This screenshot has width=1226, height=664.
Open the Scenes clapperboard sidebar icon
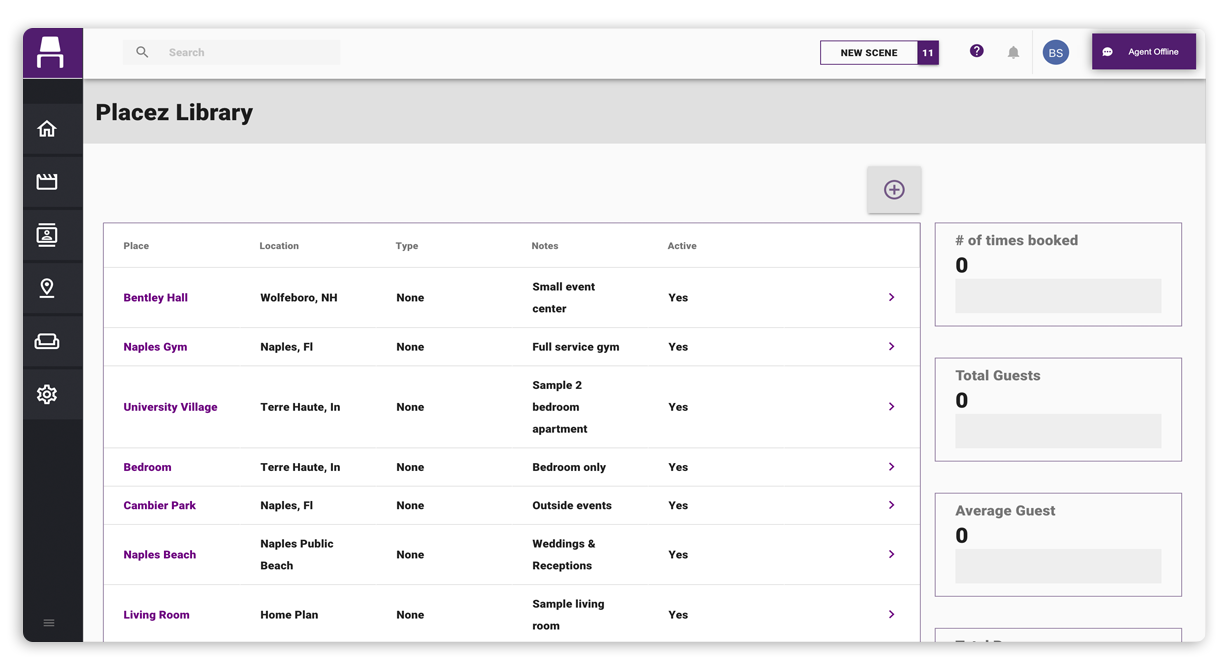pos(47,182)
